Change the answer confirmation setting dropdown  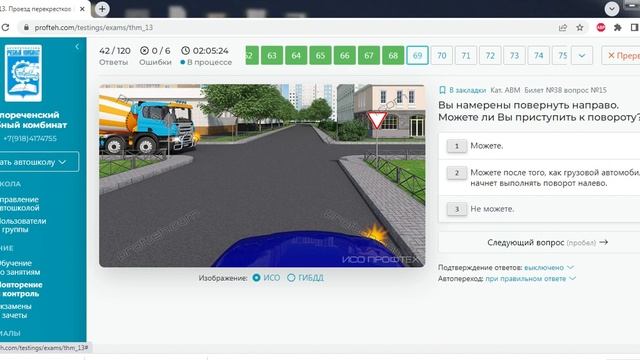[x=549, y=268]
